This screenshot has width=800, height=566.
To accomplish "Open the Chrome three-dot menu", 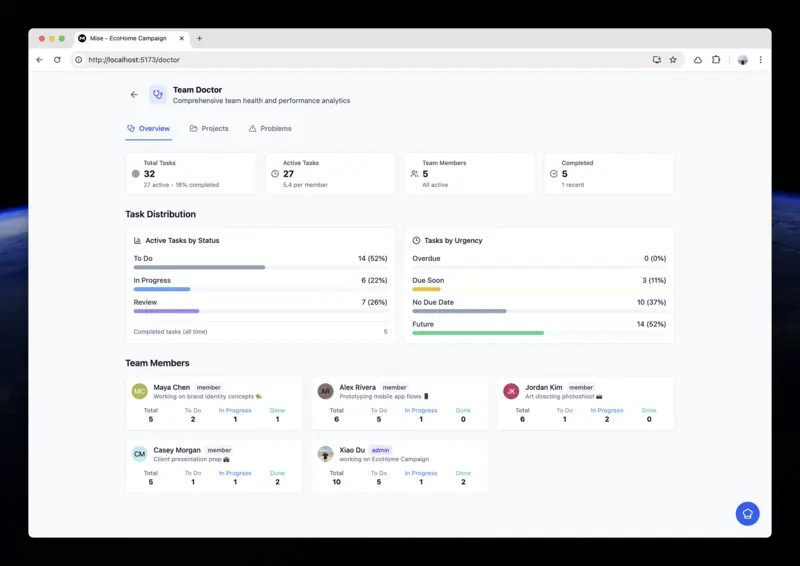I will pos(760,60).
